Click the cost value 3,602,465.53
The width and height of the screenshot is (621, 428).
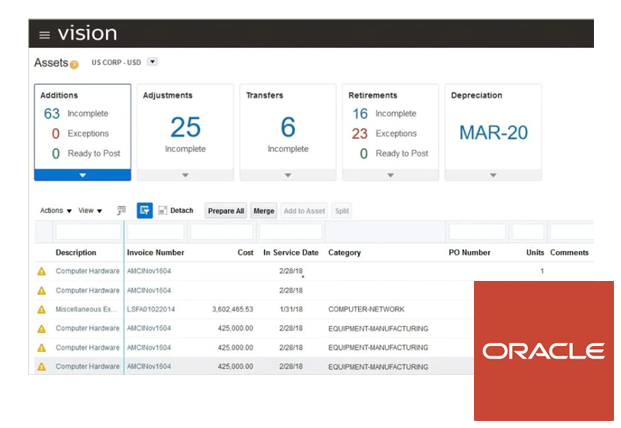pyautogui.click(x=232, y=309)
